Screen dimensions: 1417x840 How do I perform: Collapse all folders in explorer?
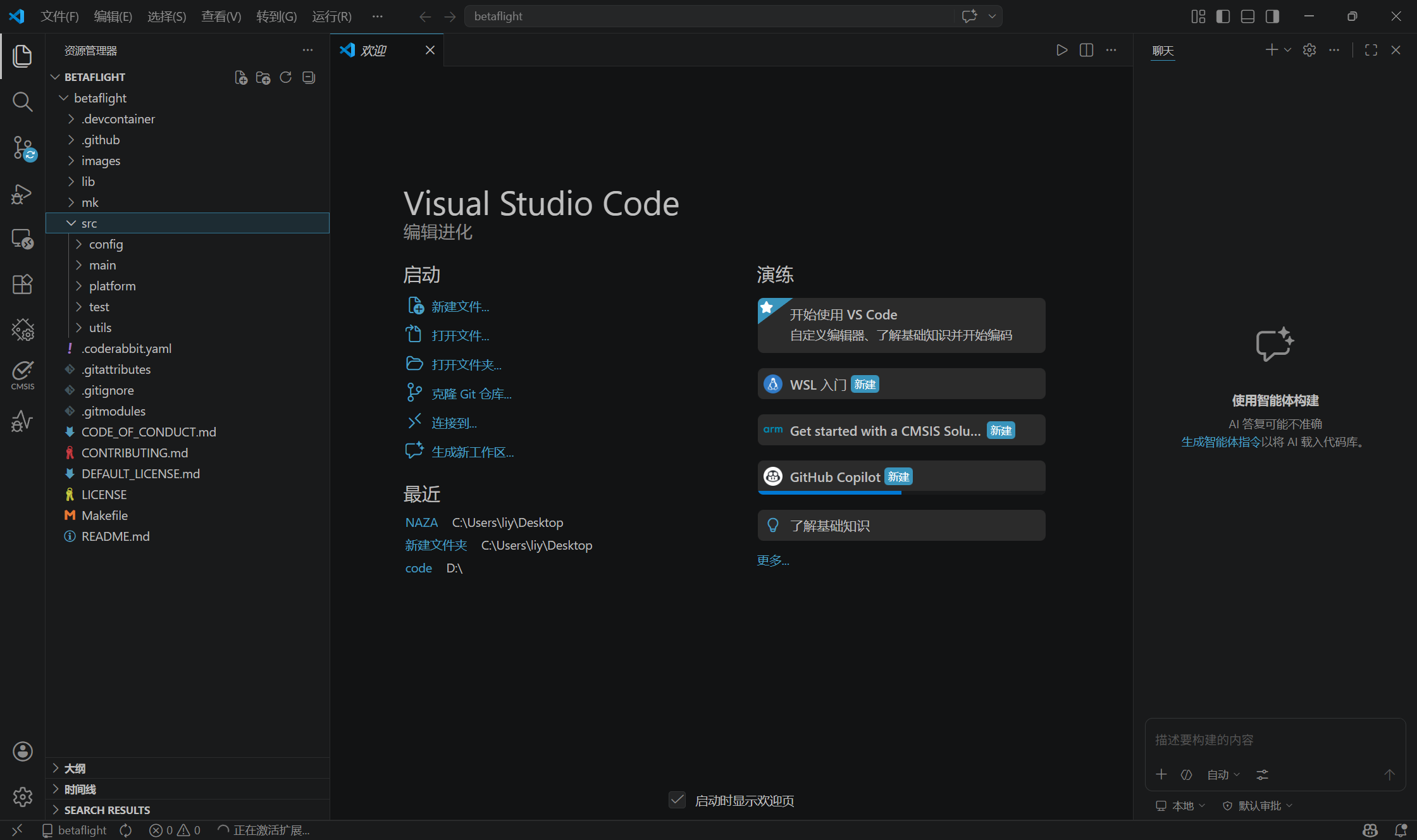(309, 77)
